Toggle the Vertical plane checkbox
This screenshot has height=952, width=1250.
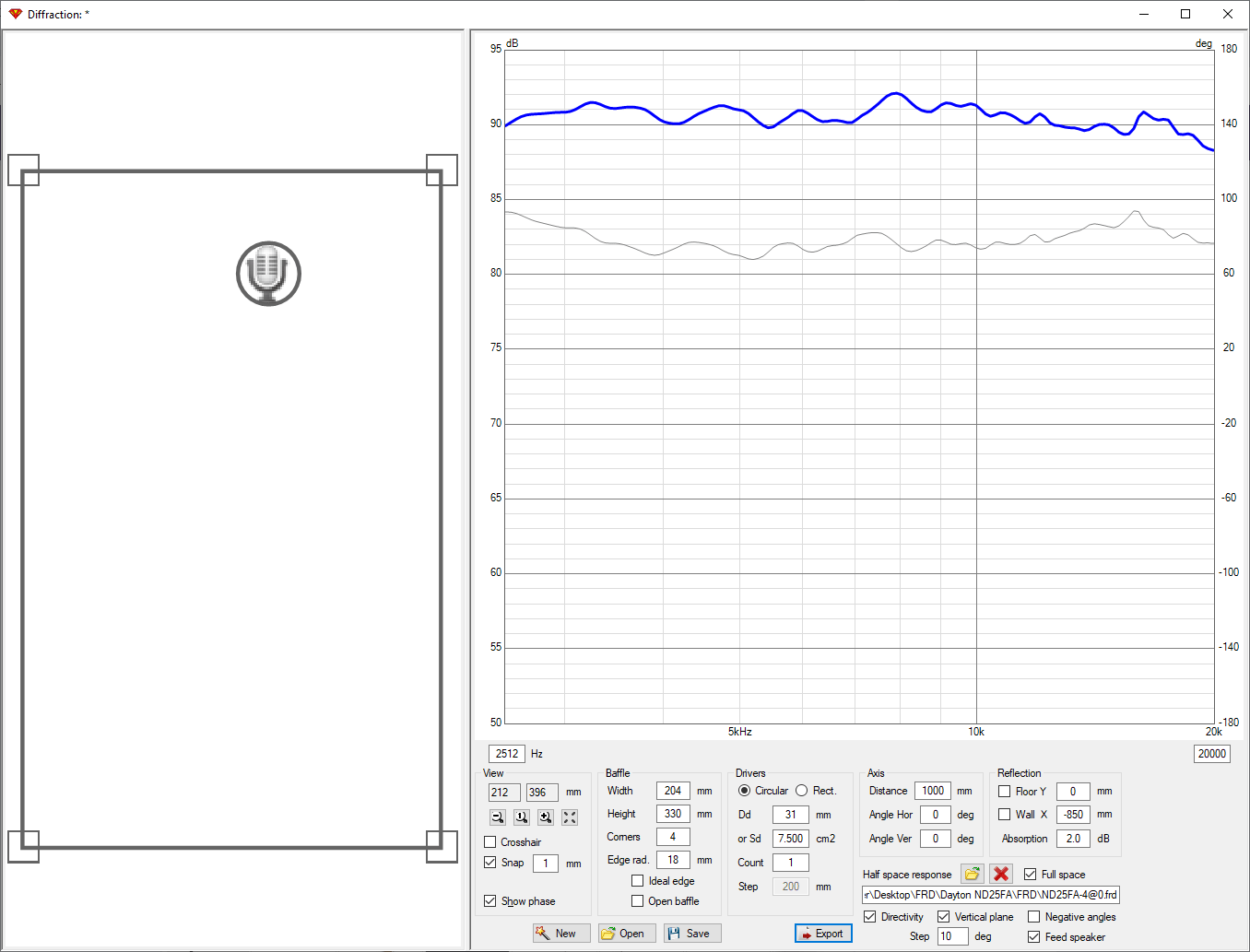pos(944,917)
